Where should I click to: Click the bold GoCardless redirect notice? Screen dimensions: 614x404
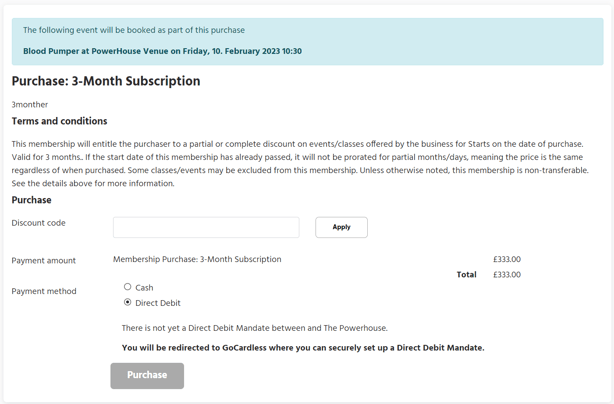[x=302, y=348]
